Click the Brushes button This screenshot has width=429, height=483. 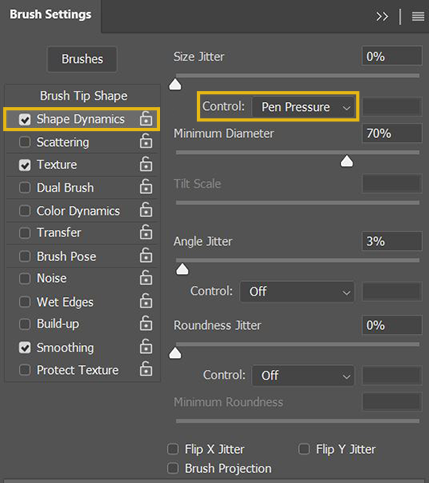[x=82, y=59]
